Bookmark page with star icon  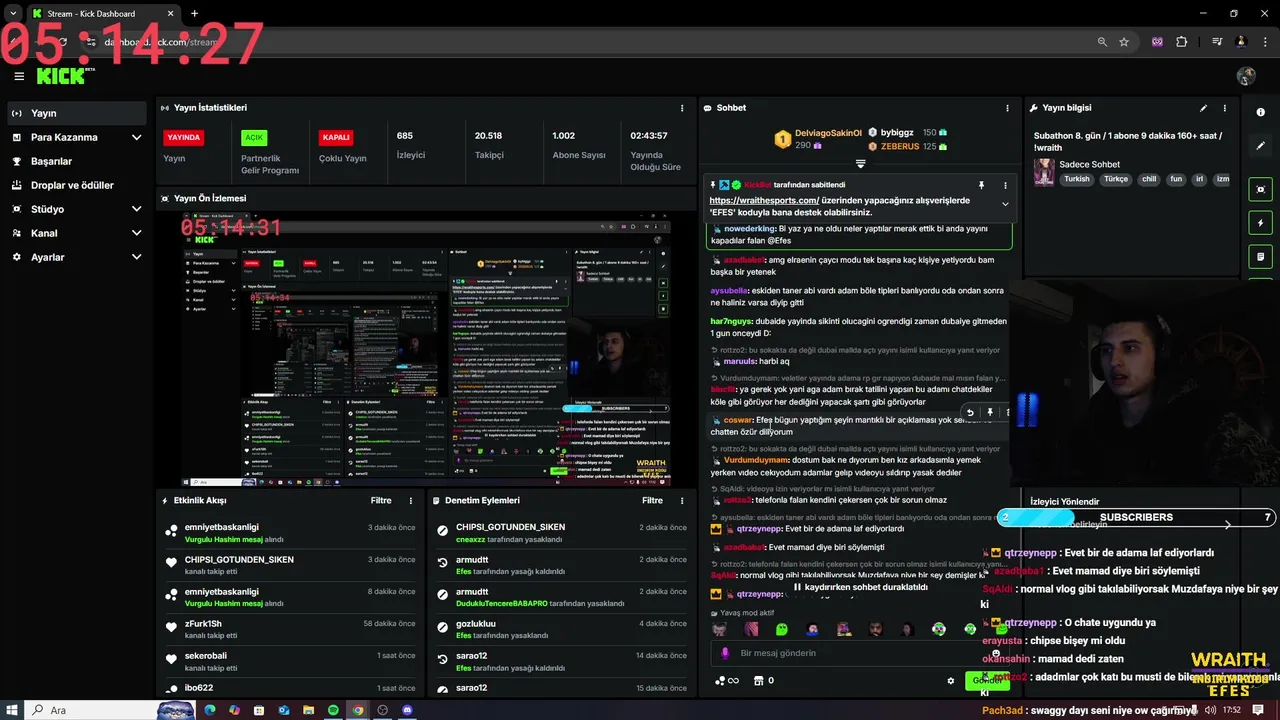(x=1124, y=42)
